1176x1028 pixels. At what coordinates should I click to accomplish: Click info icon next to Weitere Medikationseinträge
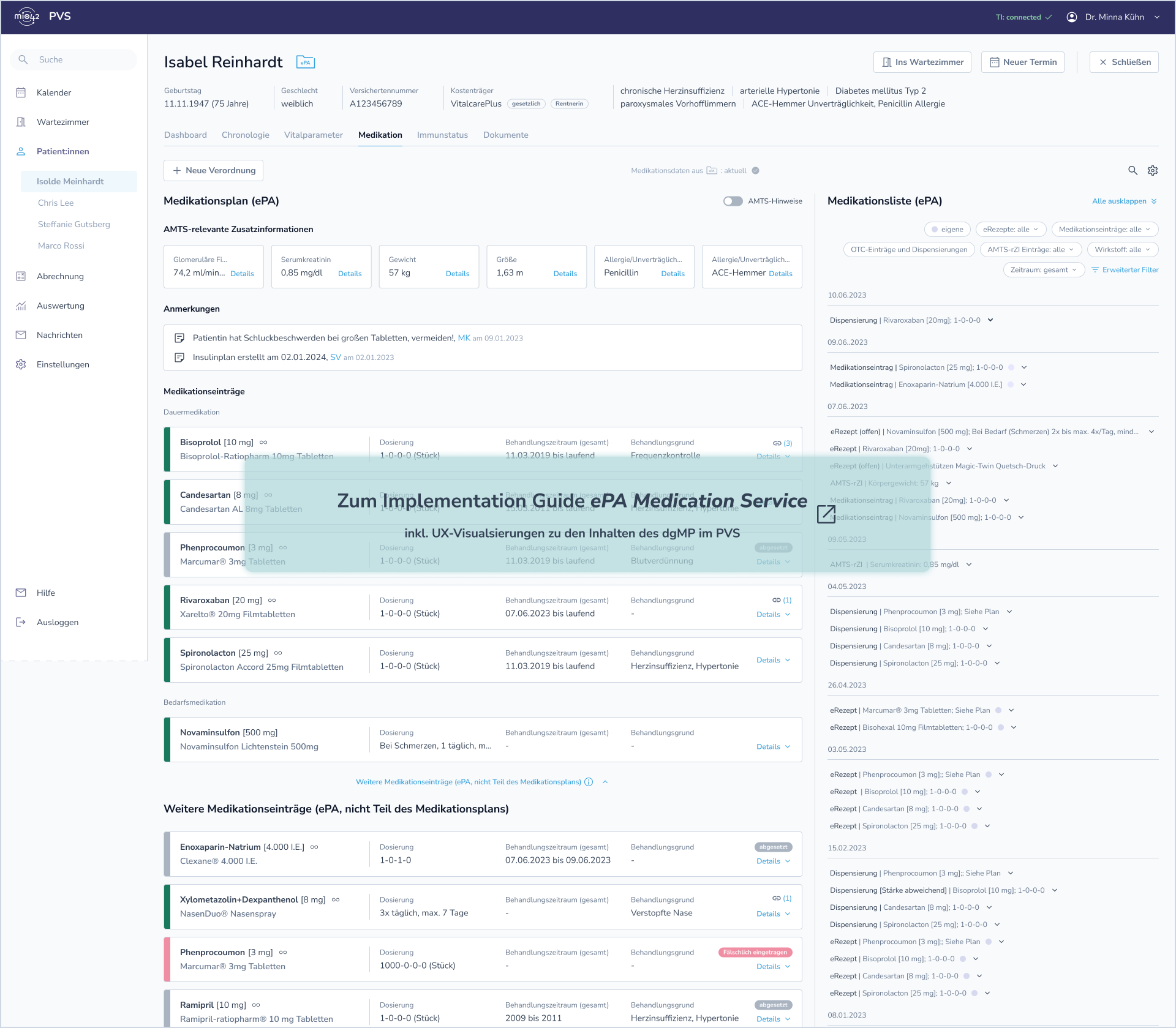[x=589, y=782]
